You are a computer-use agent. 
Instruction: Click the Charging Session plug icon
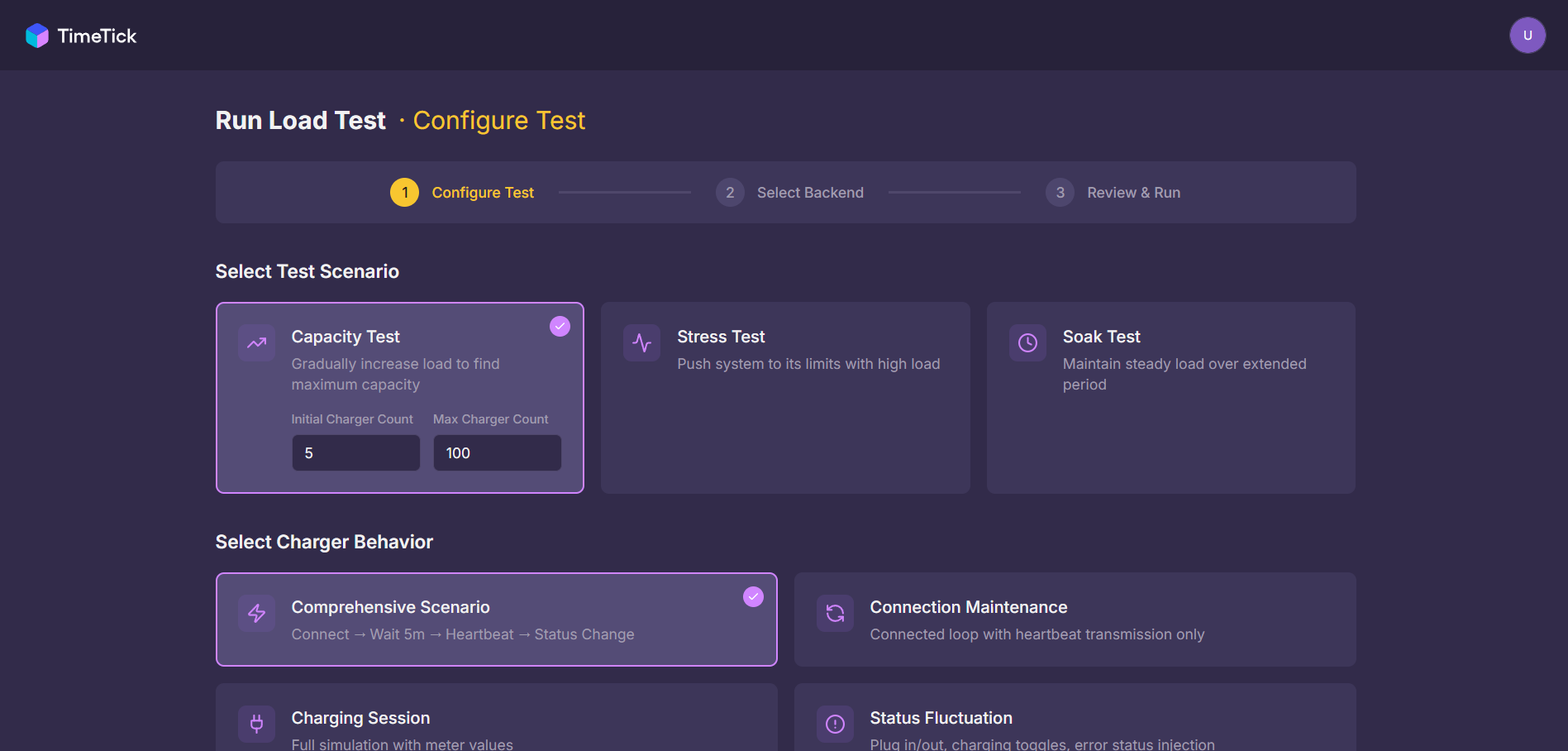coord(256,723)
